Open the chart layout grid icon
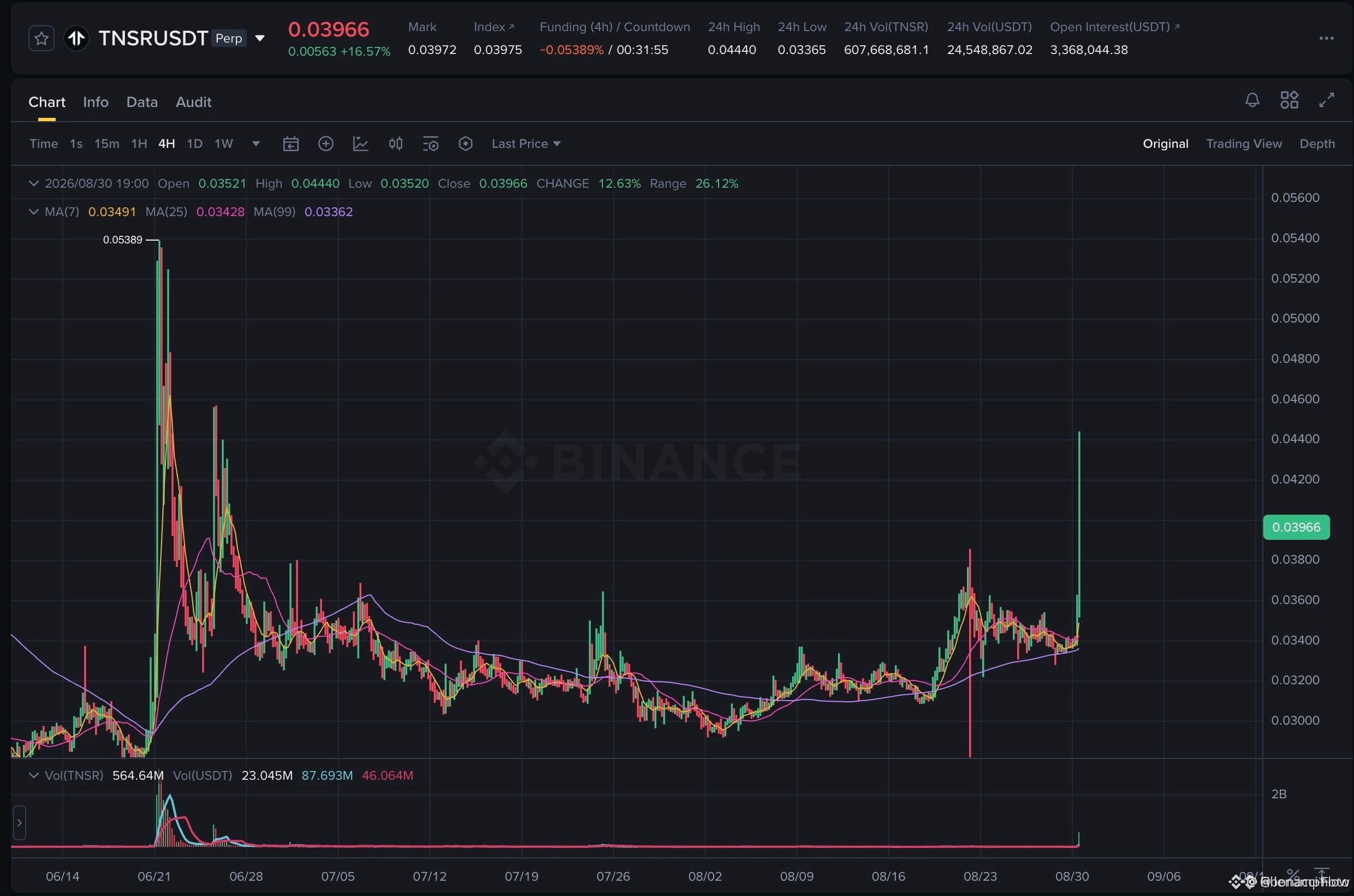 click(x=1289, y=100)
